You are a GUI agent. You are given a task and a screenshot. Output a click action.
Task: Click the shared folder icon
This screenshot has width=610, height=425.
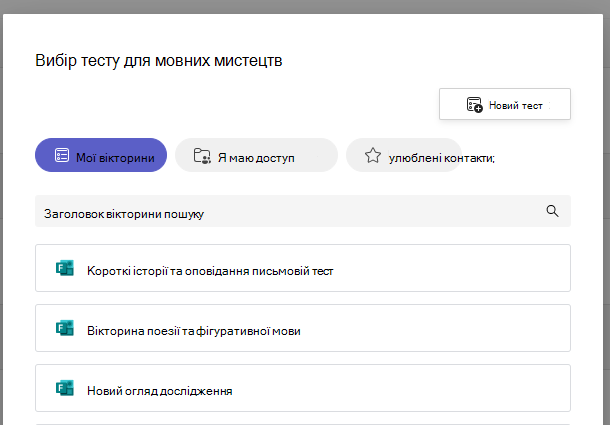pos(202,156)
